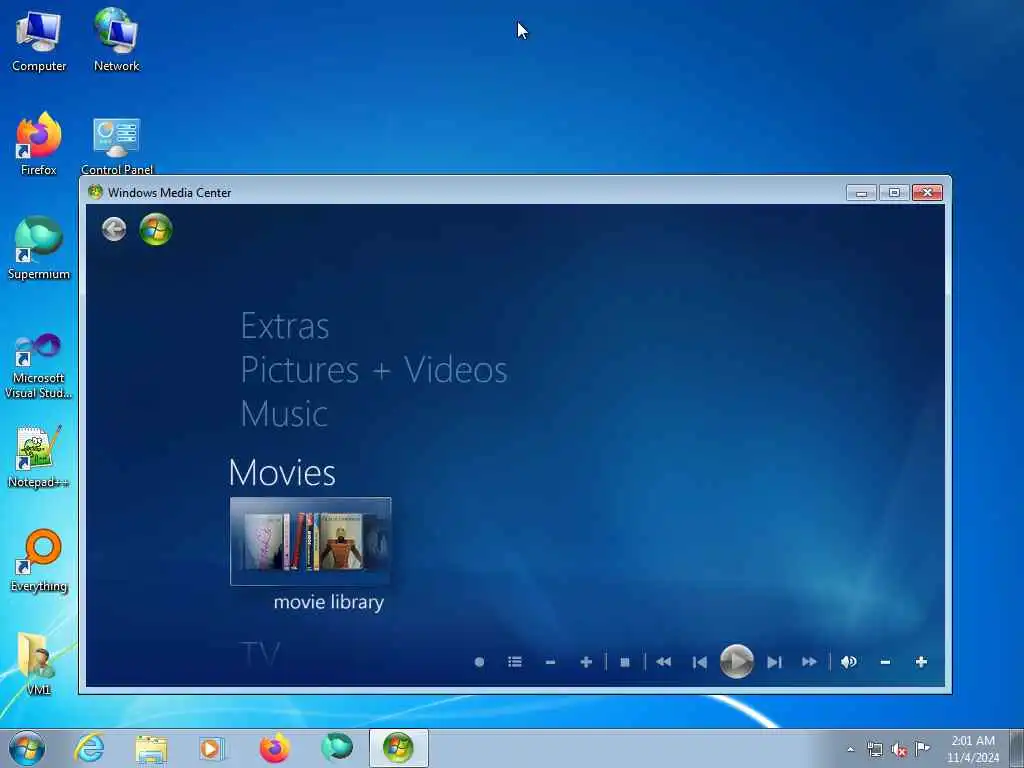Skip to previous track button
Viewport: 1024px width, 768px height.
coord(699,662)
